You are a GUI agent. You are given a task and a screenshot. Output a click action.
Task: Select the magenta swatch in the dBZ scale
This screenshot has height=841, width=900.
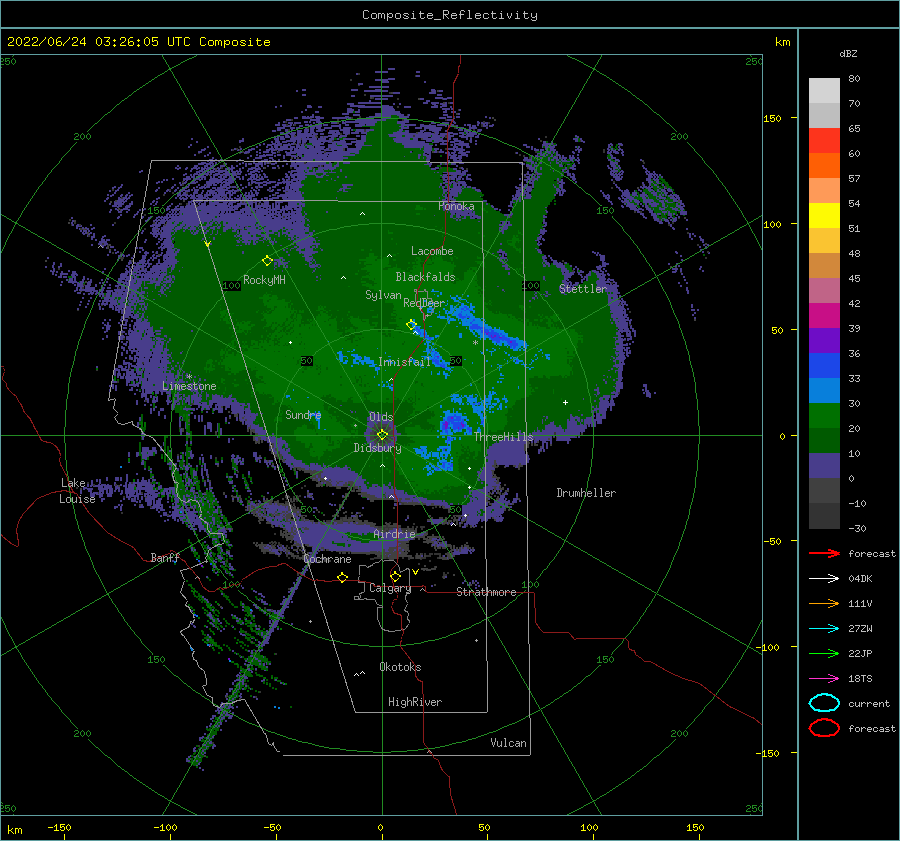[824, 315]
